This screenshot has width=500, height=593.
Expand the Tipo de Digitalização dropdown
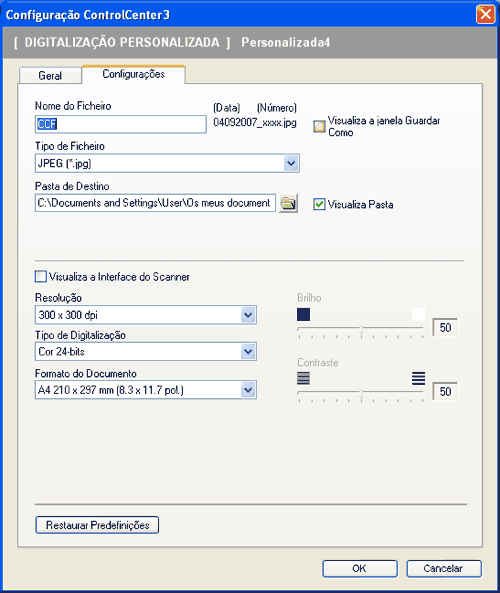248,352
